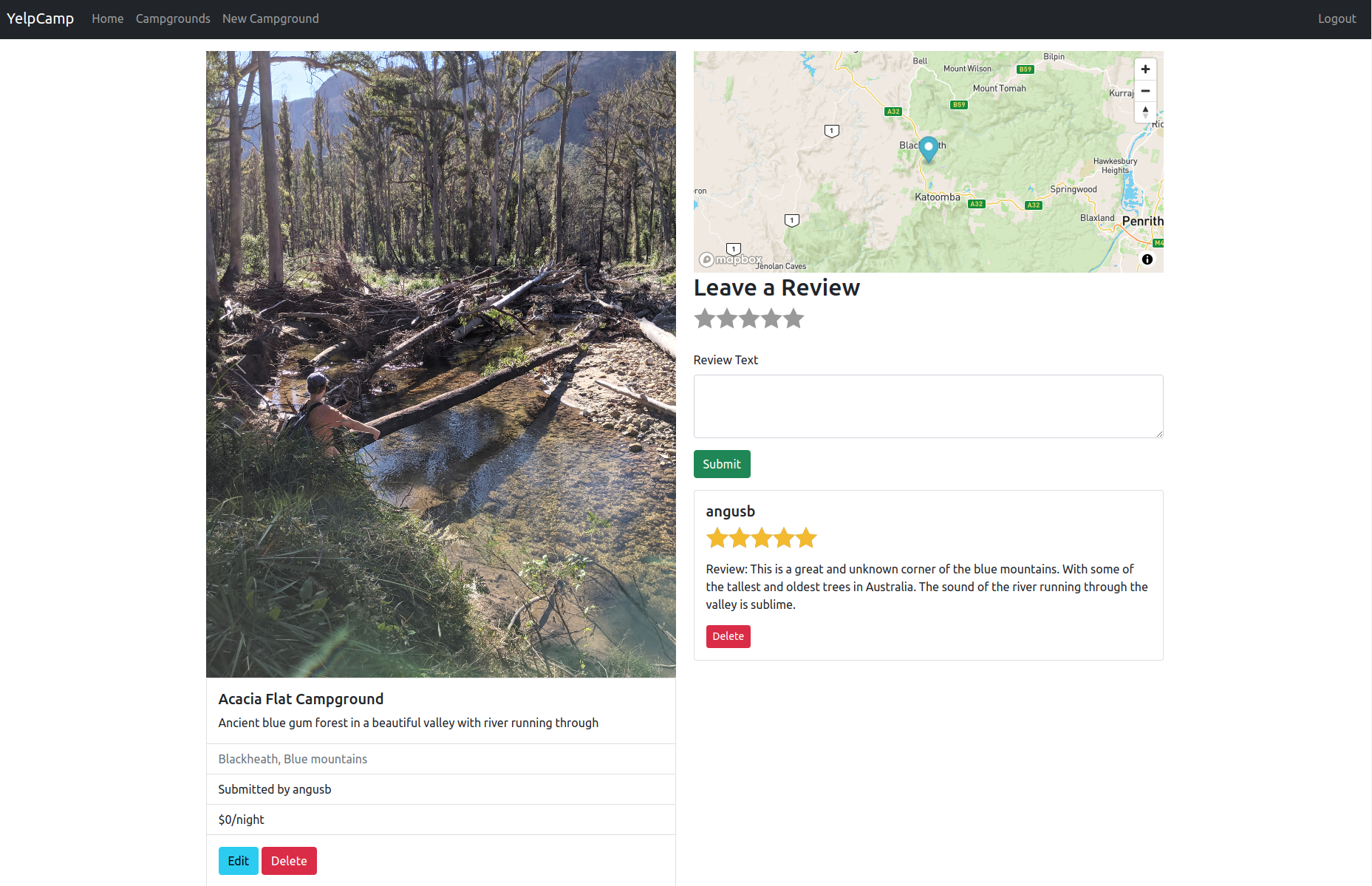The height and width of the screenshot is (886, 1372).
Task: Open the map attribution info icon
Action: click(x=1147, y=259)
